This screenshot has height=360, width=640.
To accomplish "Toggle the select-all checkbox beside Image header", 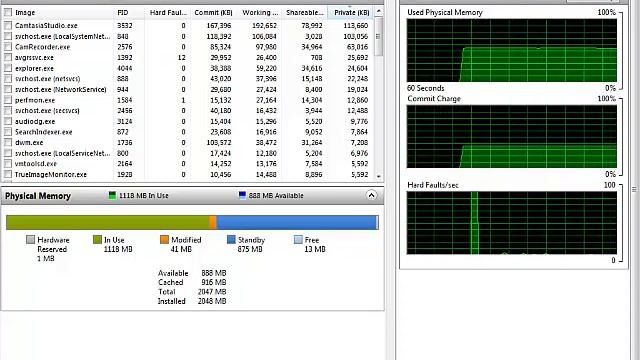I will pos(8,12).
